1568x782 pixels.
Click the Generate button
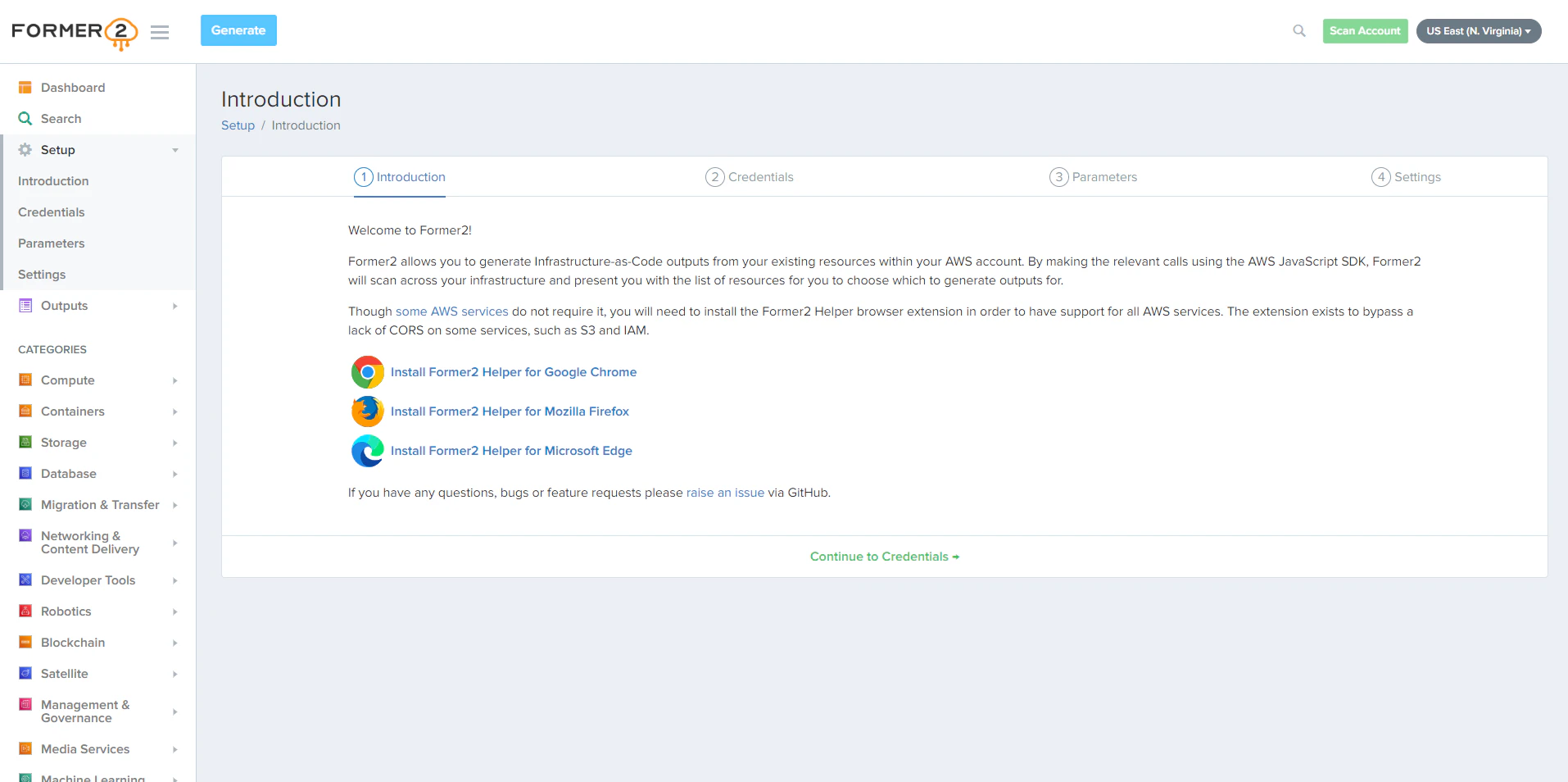(x=238, y=30)
